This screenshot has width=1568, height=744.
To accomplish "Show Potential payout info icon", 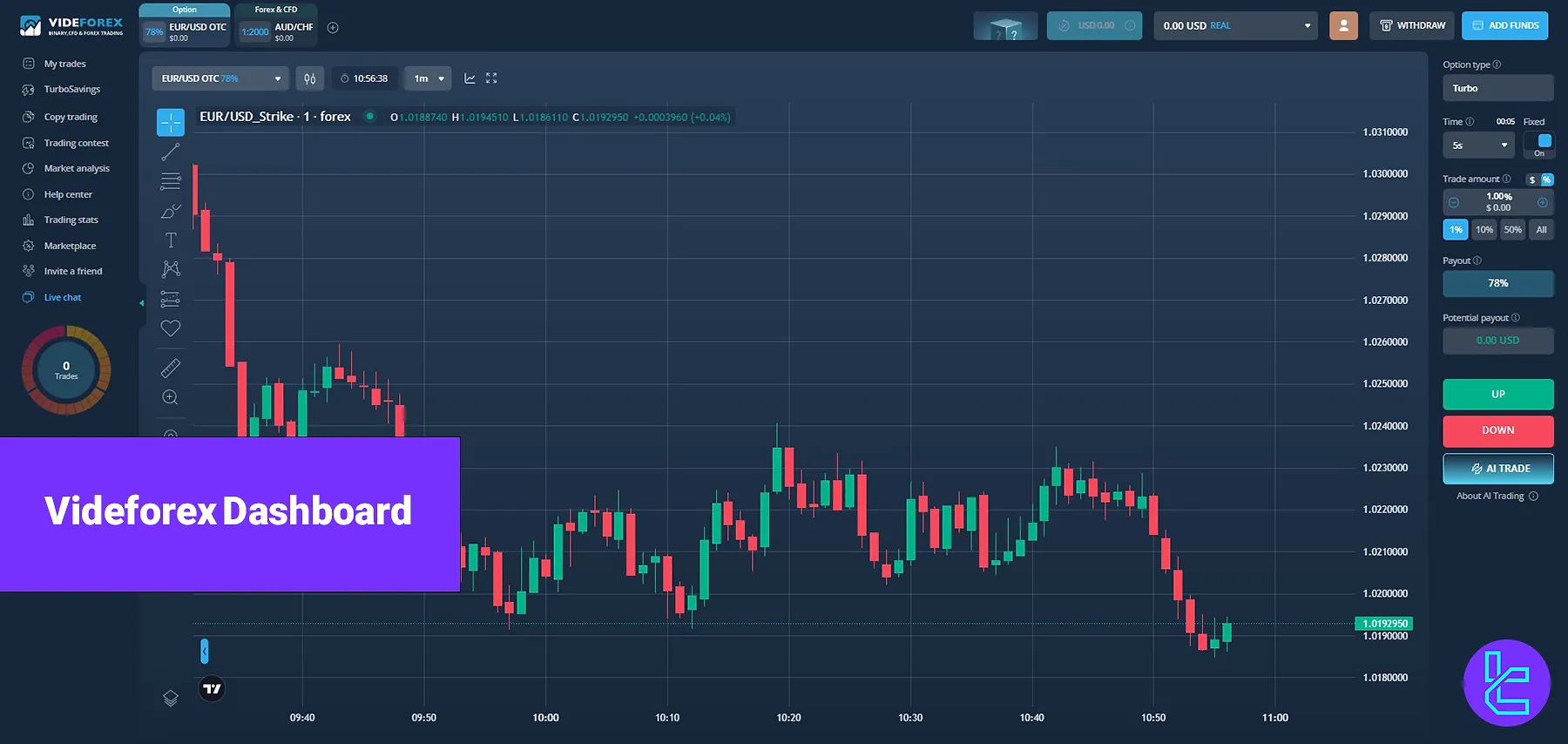I will pyautogui.click(x=1516, y=318).
